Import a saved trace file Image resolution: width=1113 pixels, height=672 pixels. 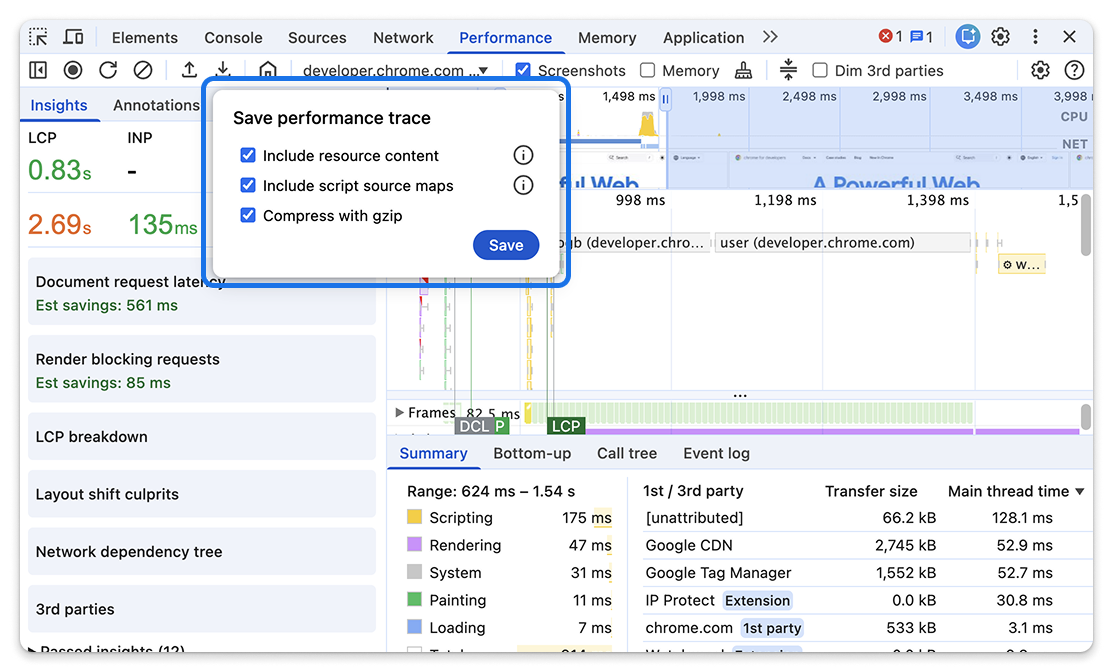(190, 70)
